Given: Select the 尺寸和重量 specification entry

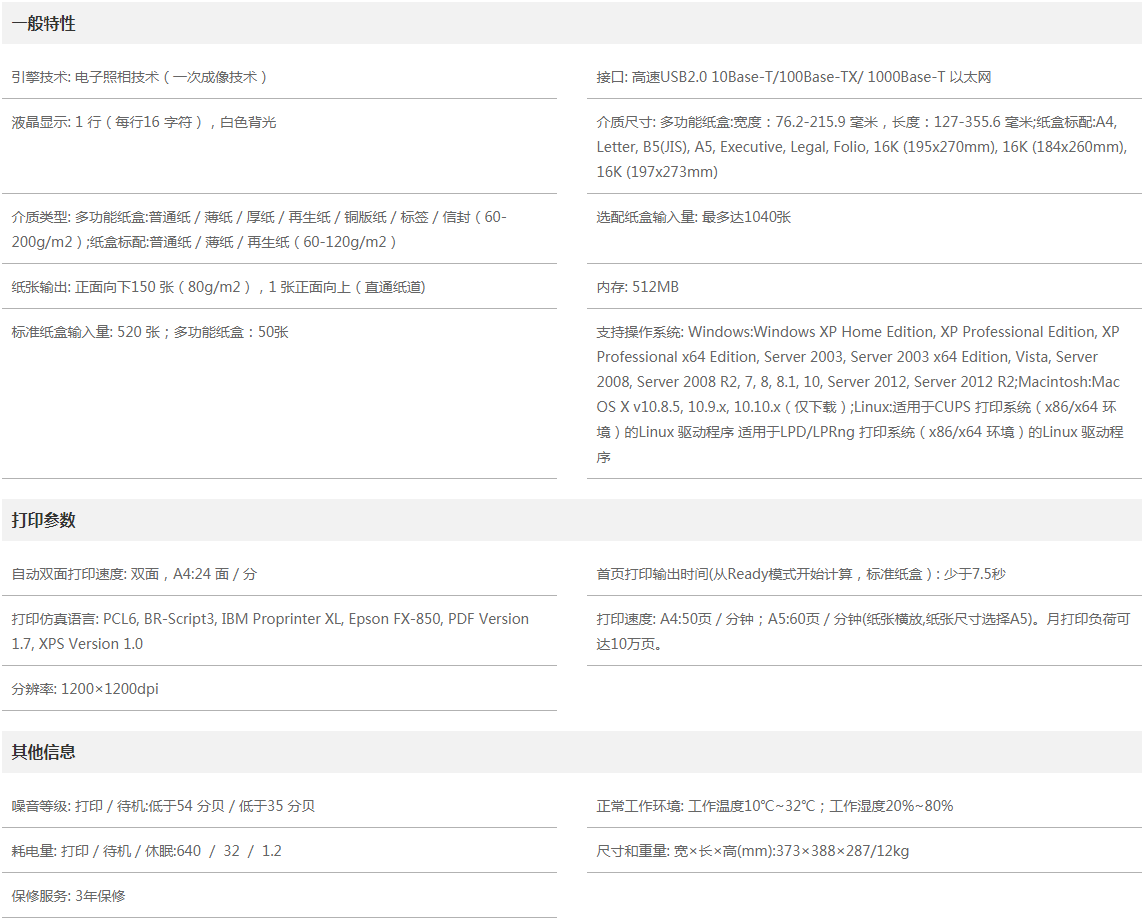Looking at the screenshot, I should click(752, 851).
